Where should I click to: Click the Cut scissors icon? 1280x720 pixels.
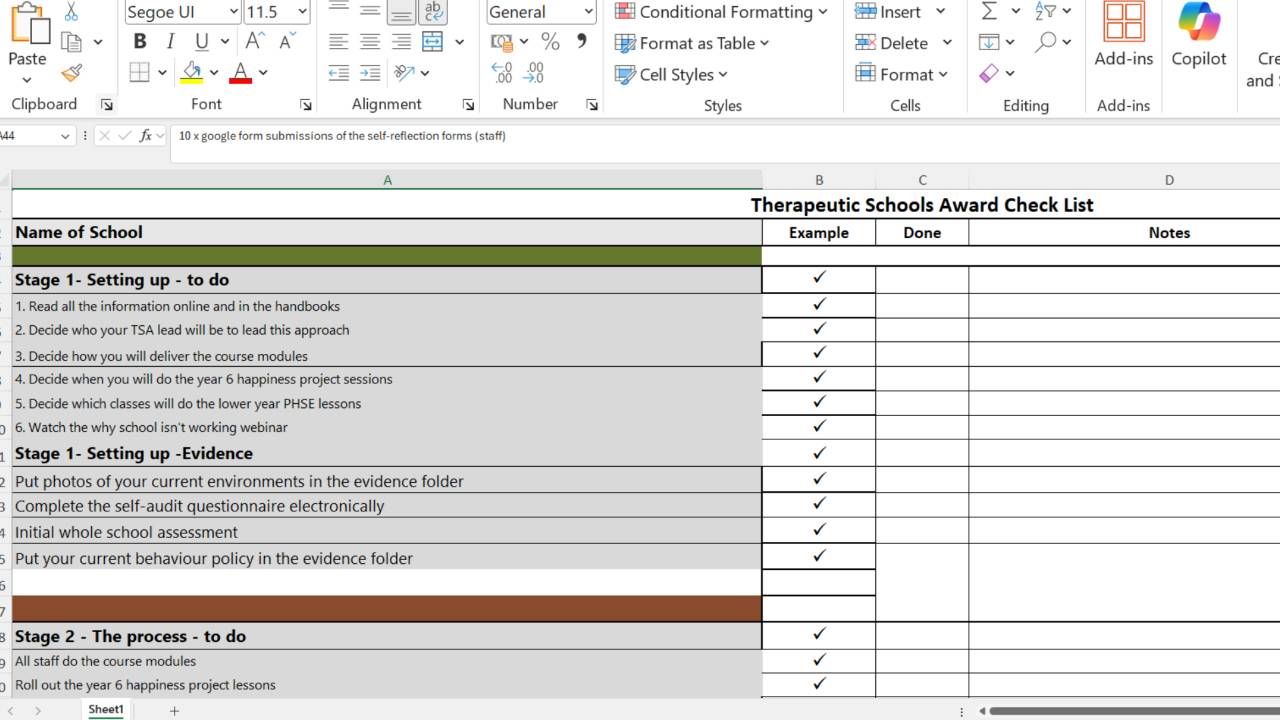[x=71, y=12]
